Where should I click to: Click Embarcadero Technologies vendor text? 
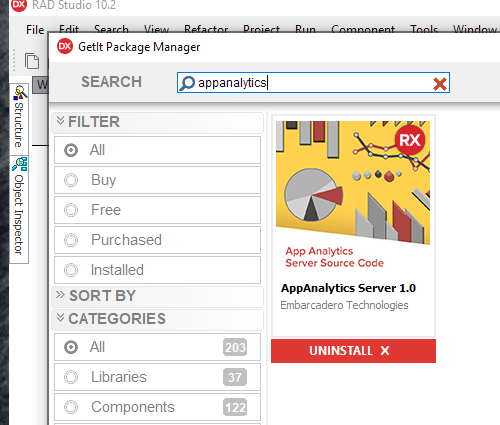pyautogui.click(x=344, y=305)
